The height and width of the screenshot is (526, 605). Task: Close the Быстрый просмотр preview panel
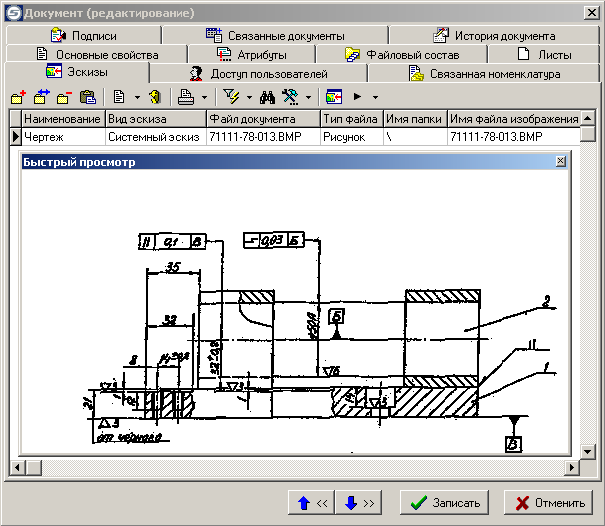pos(559,161)
